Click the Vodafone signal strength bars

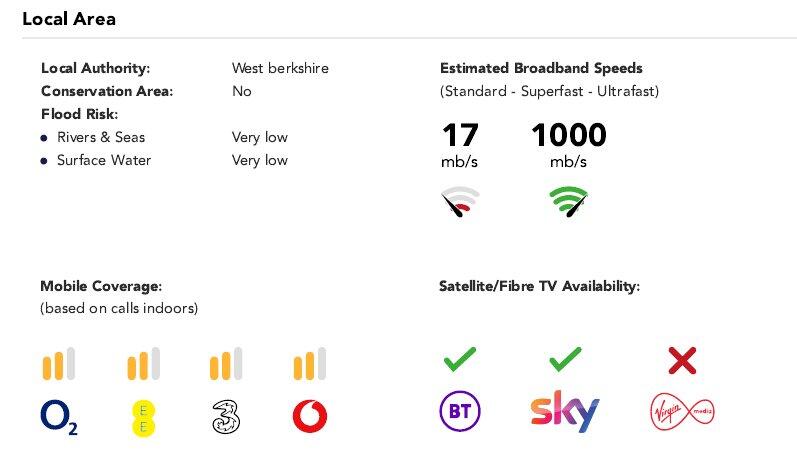pyautogui.click(x=310, y=365)
